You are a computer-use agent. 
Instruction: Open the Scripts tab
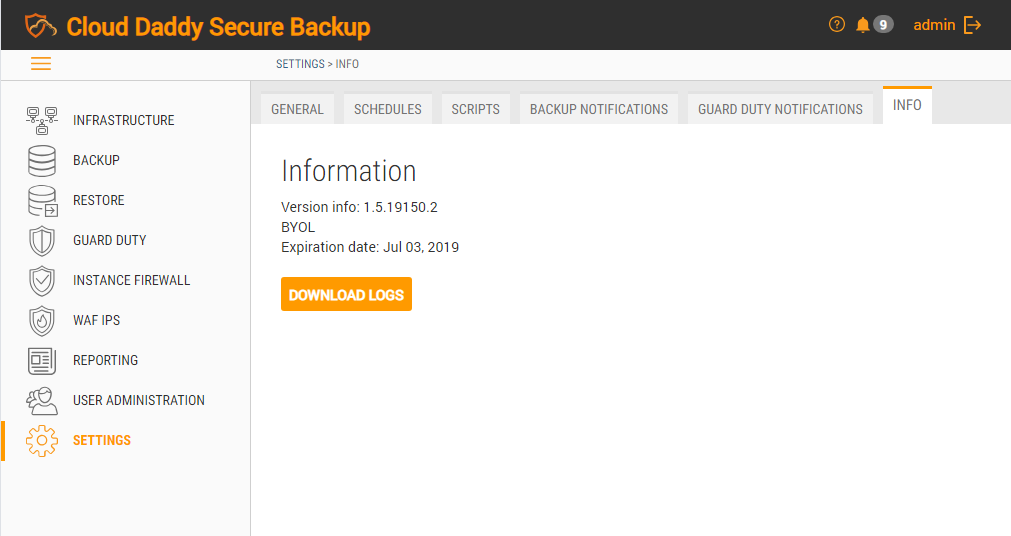(x=476, y=109)
